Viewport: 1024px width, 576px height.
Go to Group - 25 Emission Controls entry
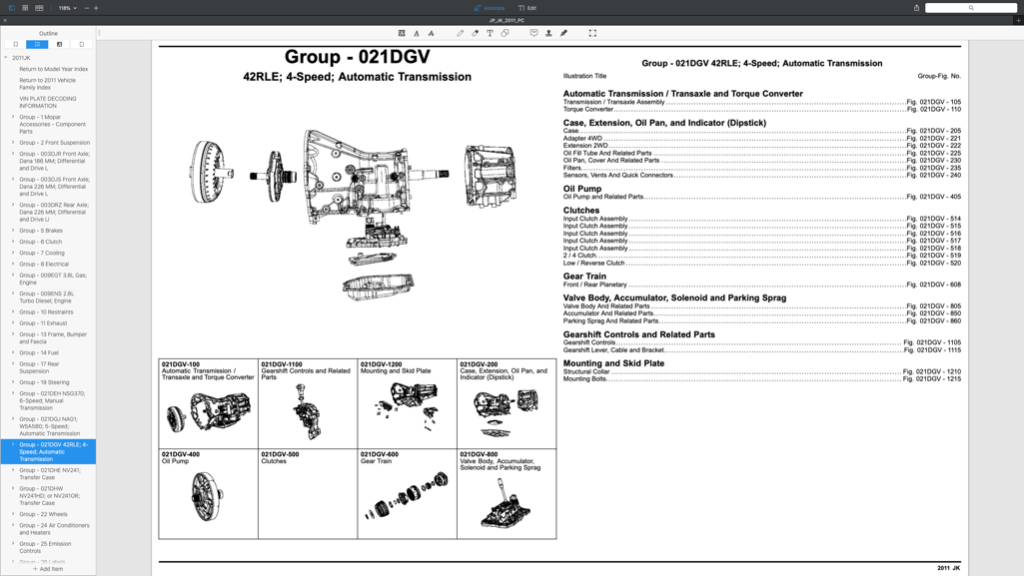point(45,547)
